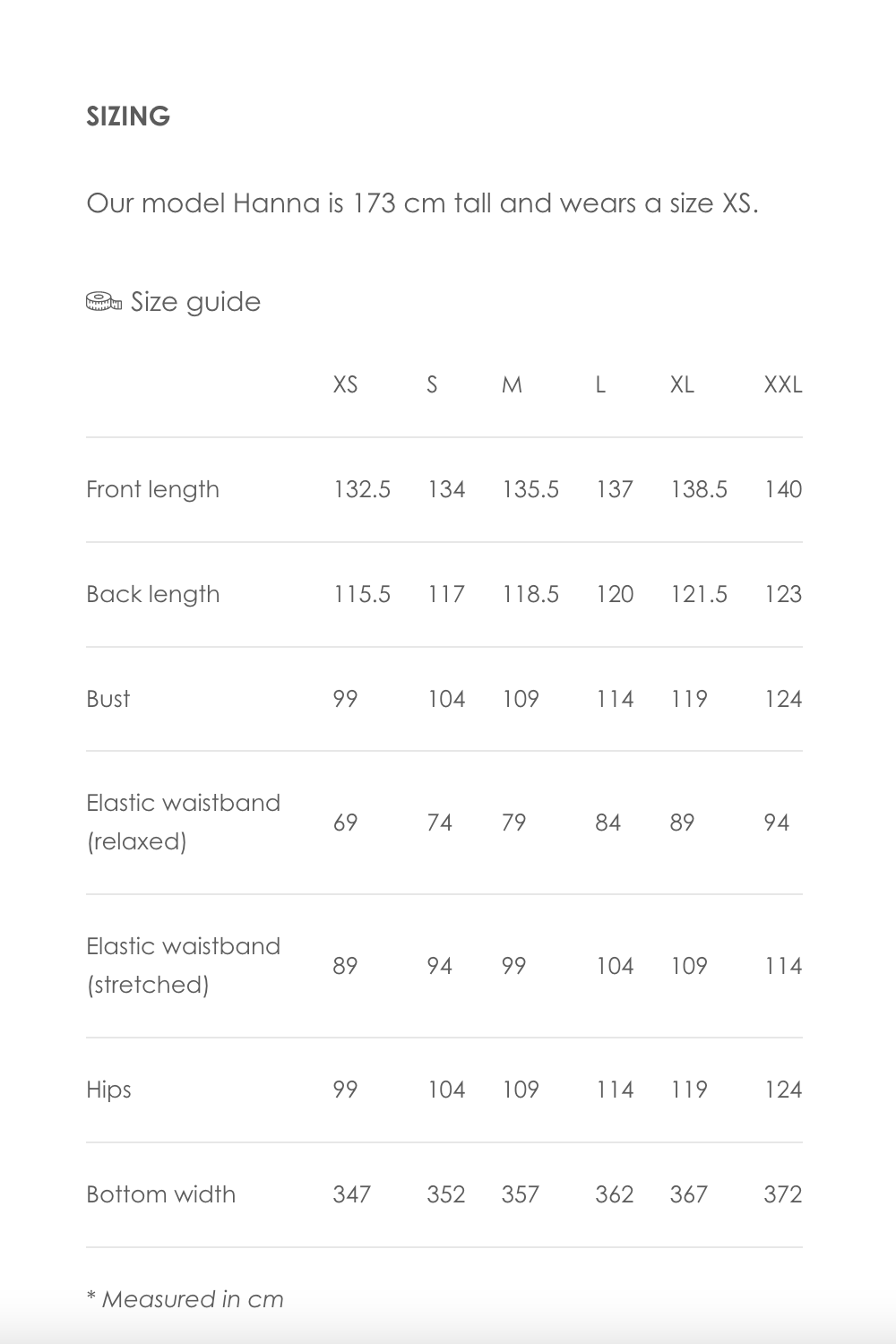Click the Front length XS value 132.5
Screen dimensions: 896x1344
362,489
